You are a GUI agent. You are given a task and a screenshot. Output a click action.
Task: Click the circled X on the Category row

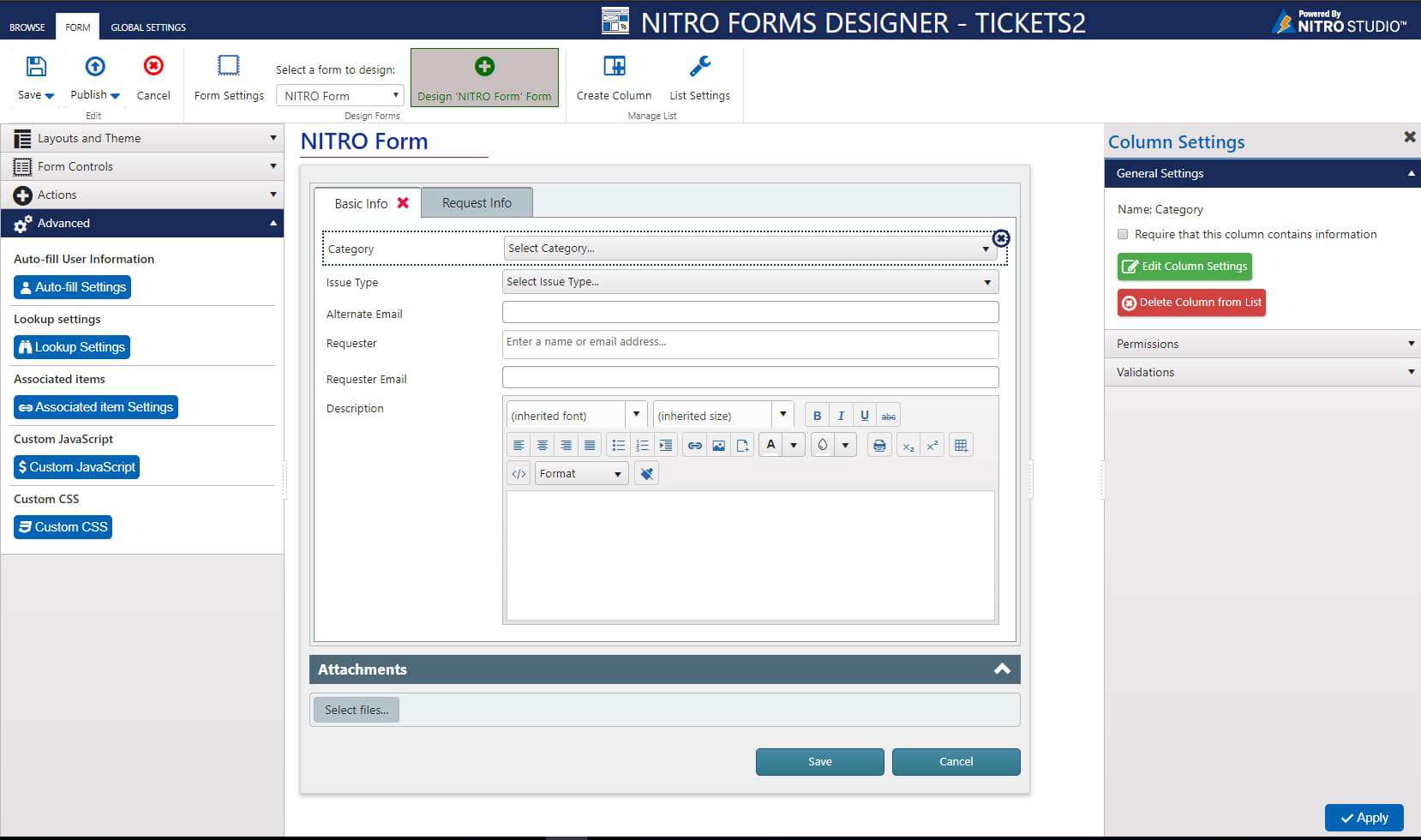1001,238
